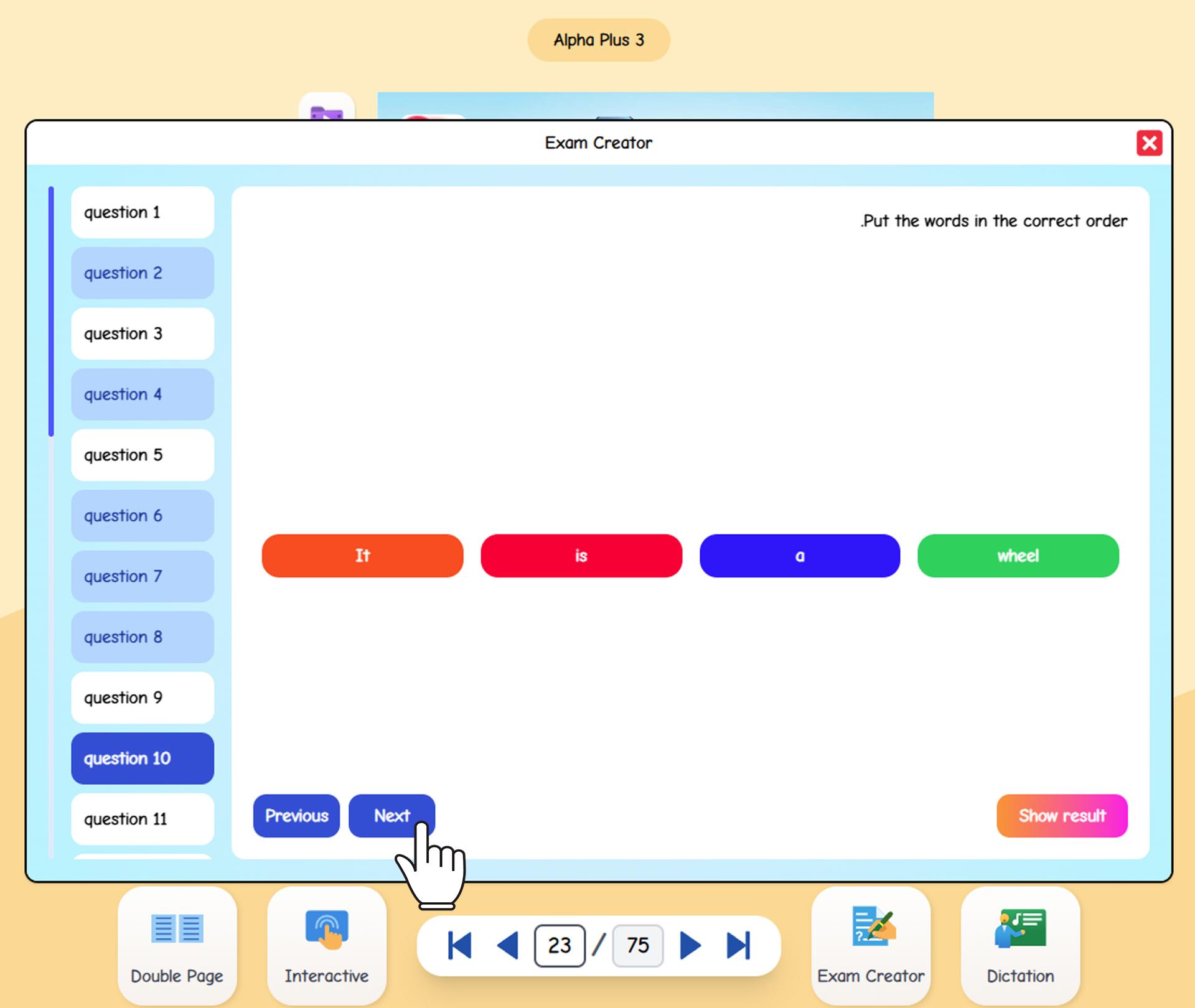
Task: Go to the previous page arrow
Action: click(508, 946)
